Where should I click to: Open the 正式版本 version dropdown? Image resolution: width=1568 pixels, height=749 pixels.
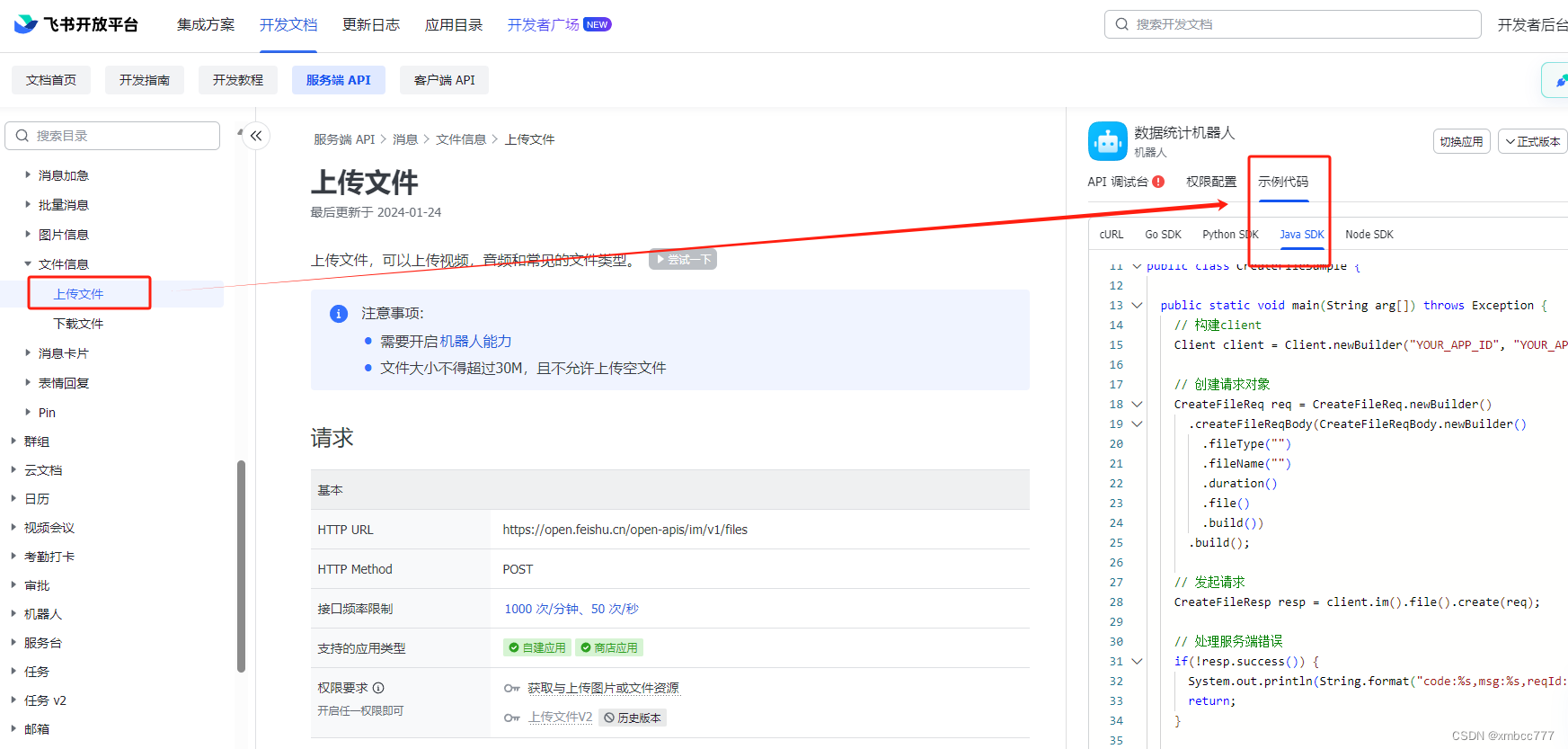click(x=1532, y=141)
